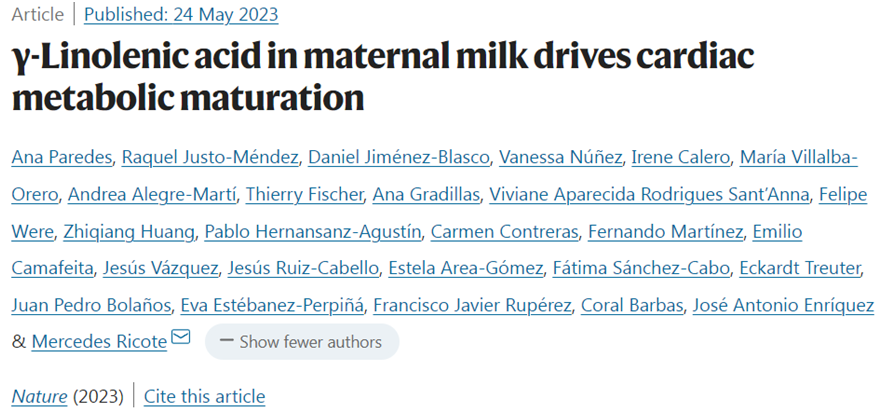The height and width of the screenshot is (414, 881).
Task: Click author Zhiqiang Huang
Action: (129, 231)
